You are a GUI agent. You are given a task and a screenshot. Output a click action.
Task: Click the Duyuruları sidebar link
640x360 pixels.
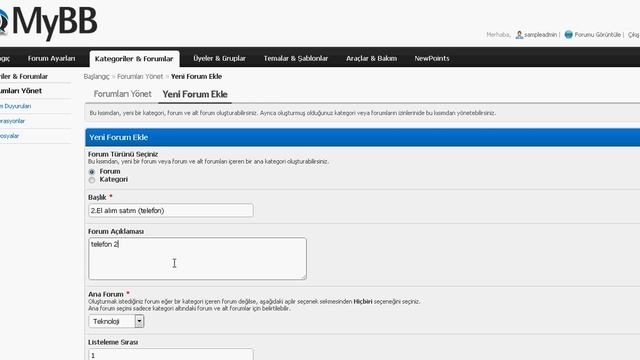(x=16, y=106)
